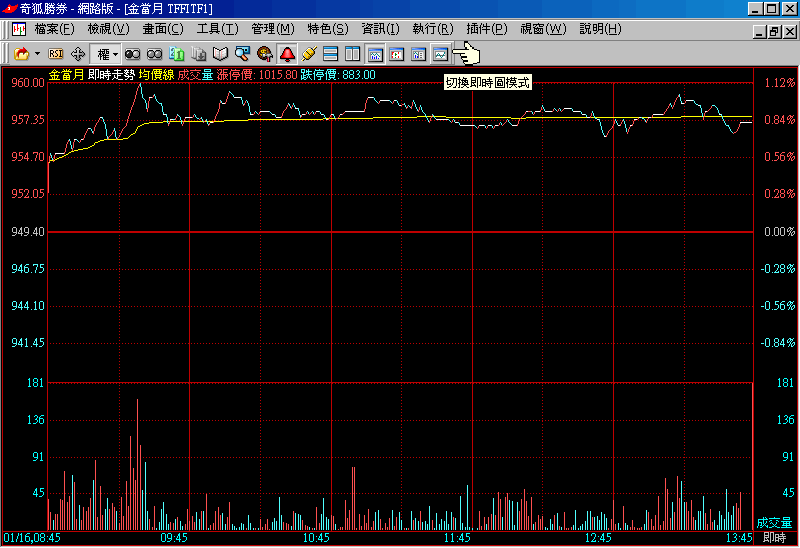
Task: Click the 漲停價: 1015.80 text
Action: pos(257,74)
